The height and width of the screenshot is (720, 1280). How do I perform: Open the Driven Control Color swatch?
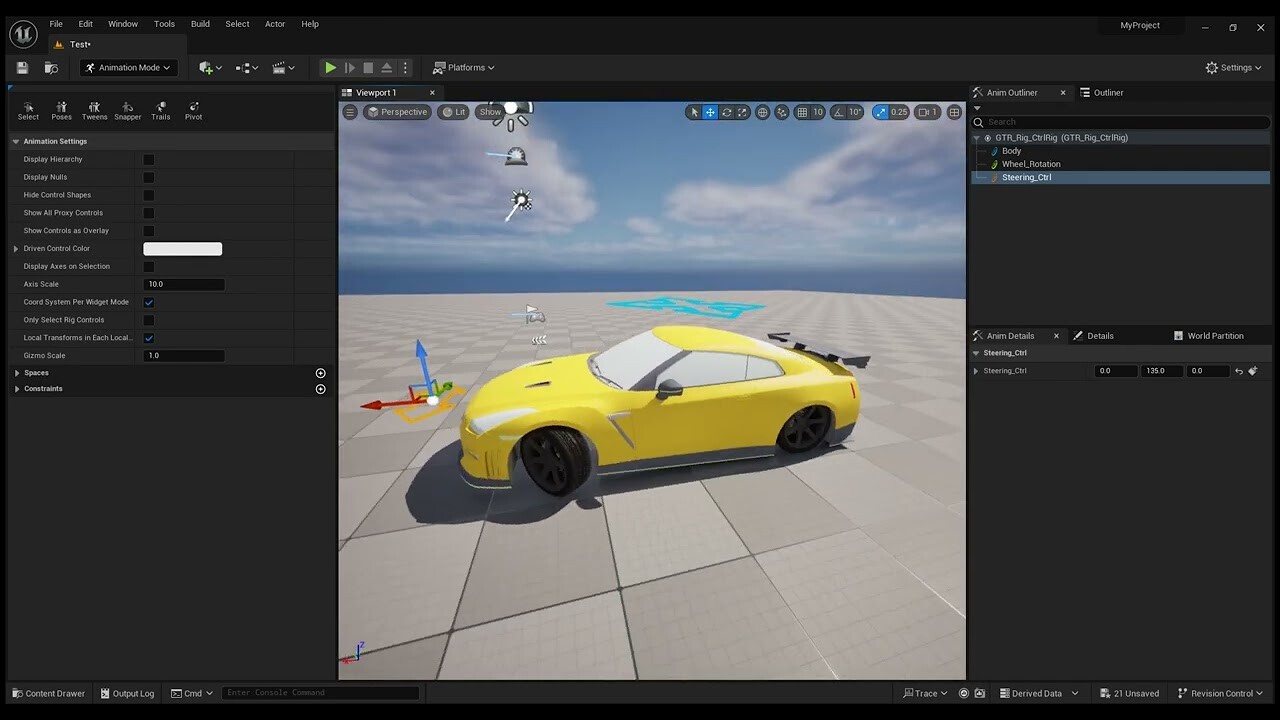pos(182,248)
